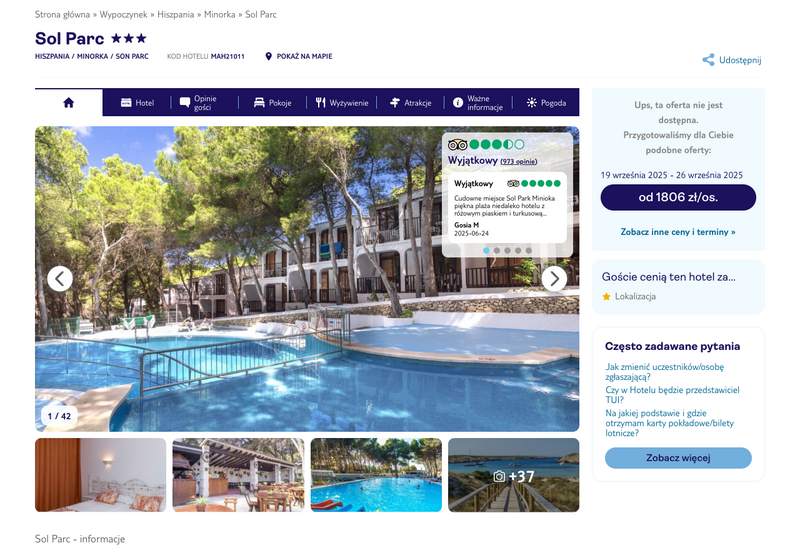This screenshot has width=800, height=553.
Task: Click the TripAdvisor owl logo in rating card
Action: [x=458, y=144]
